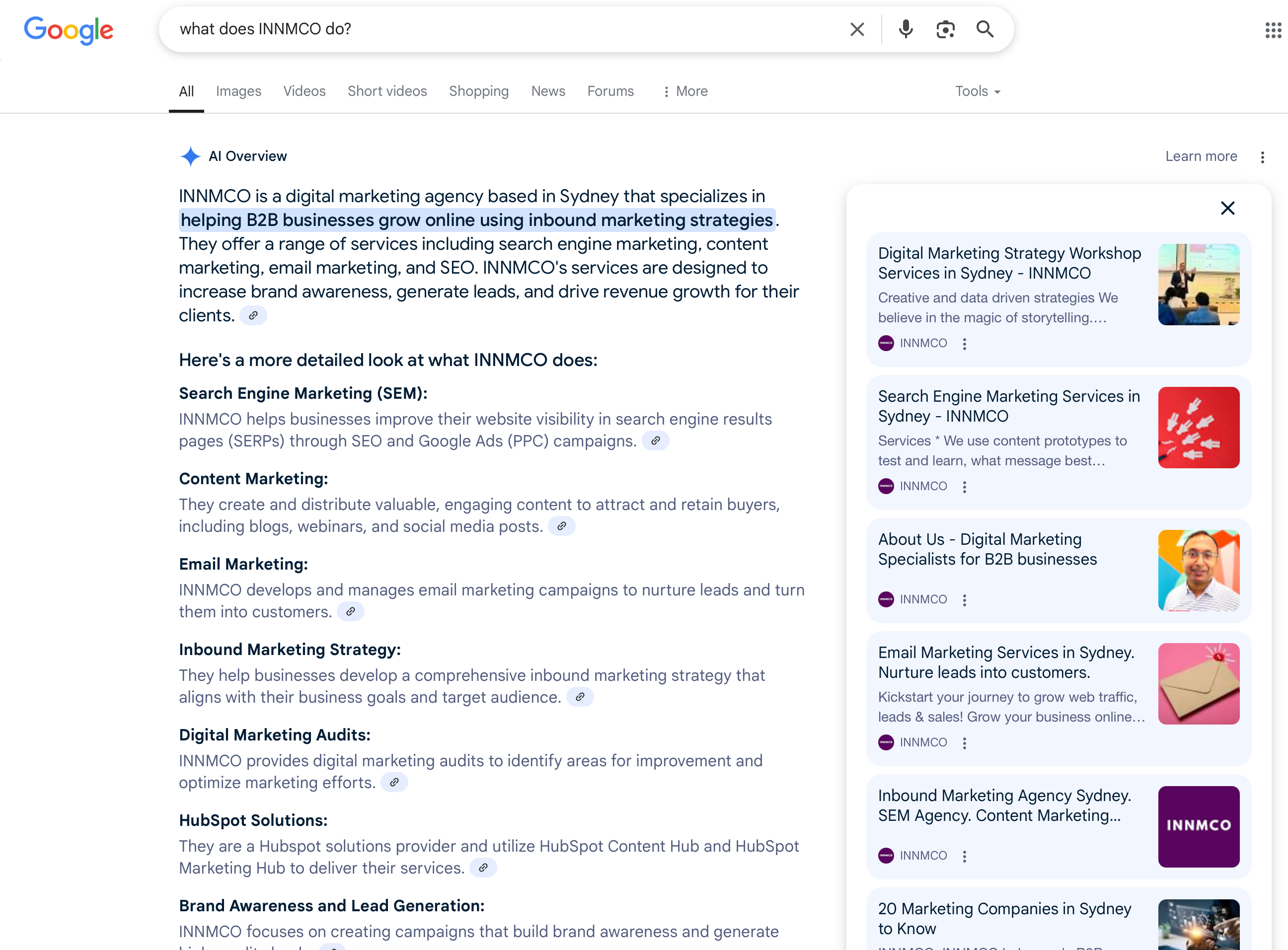Click INNMCO favicon on Search Engine Marketing card
1288x950 pixels.
pos(886,487)
